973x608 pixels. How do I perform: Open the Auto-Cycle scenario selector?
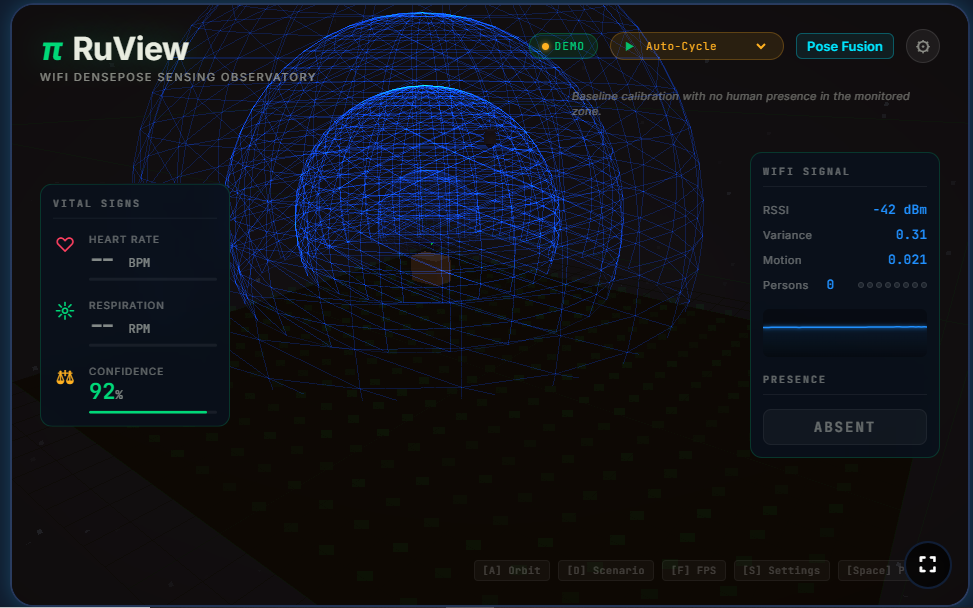click(697, 47)
